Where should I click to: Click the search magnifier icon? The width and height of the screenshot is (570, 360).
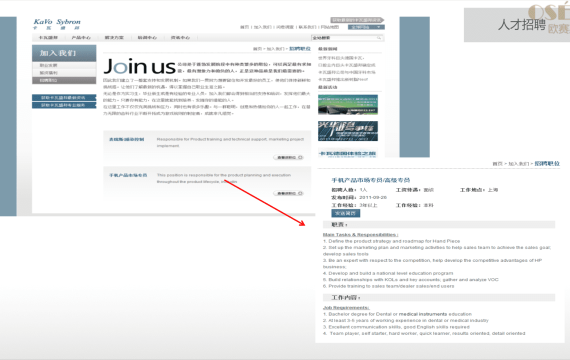[x=379, y=38]
